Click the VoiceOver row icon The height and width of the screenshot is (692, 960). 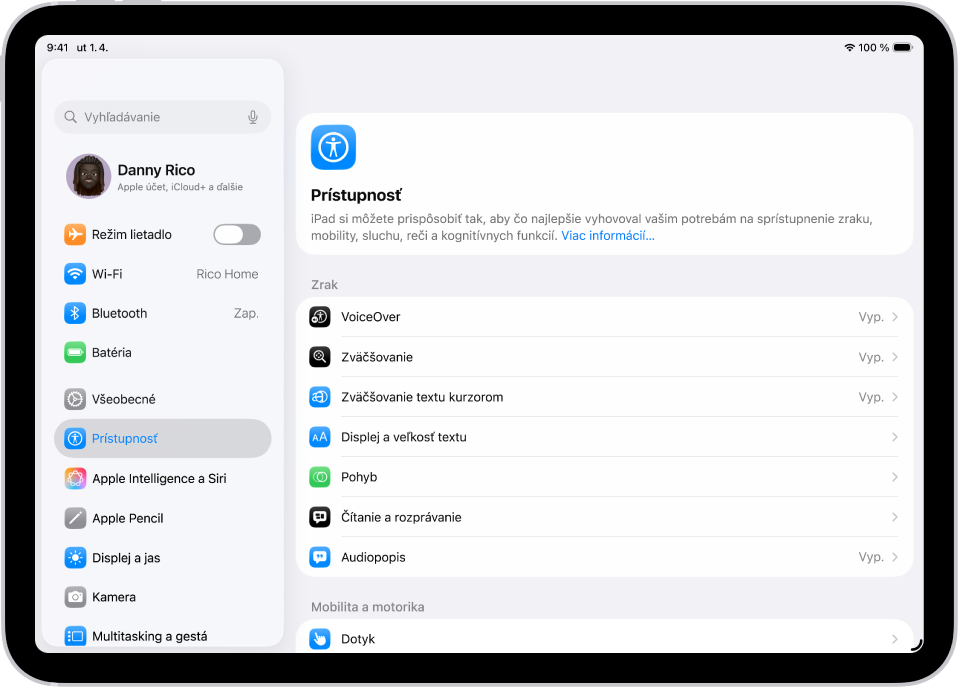tap(320, 317)
